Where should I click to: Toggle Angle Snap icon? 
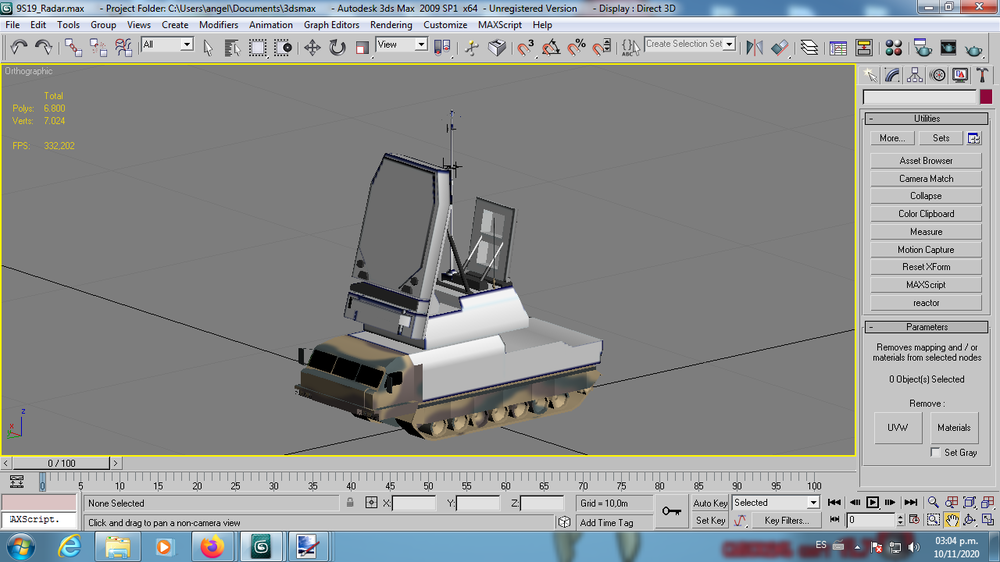(551, 48)
